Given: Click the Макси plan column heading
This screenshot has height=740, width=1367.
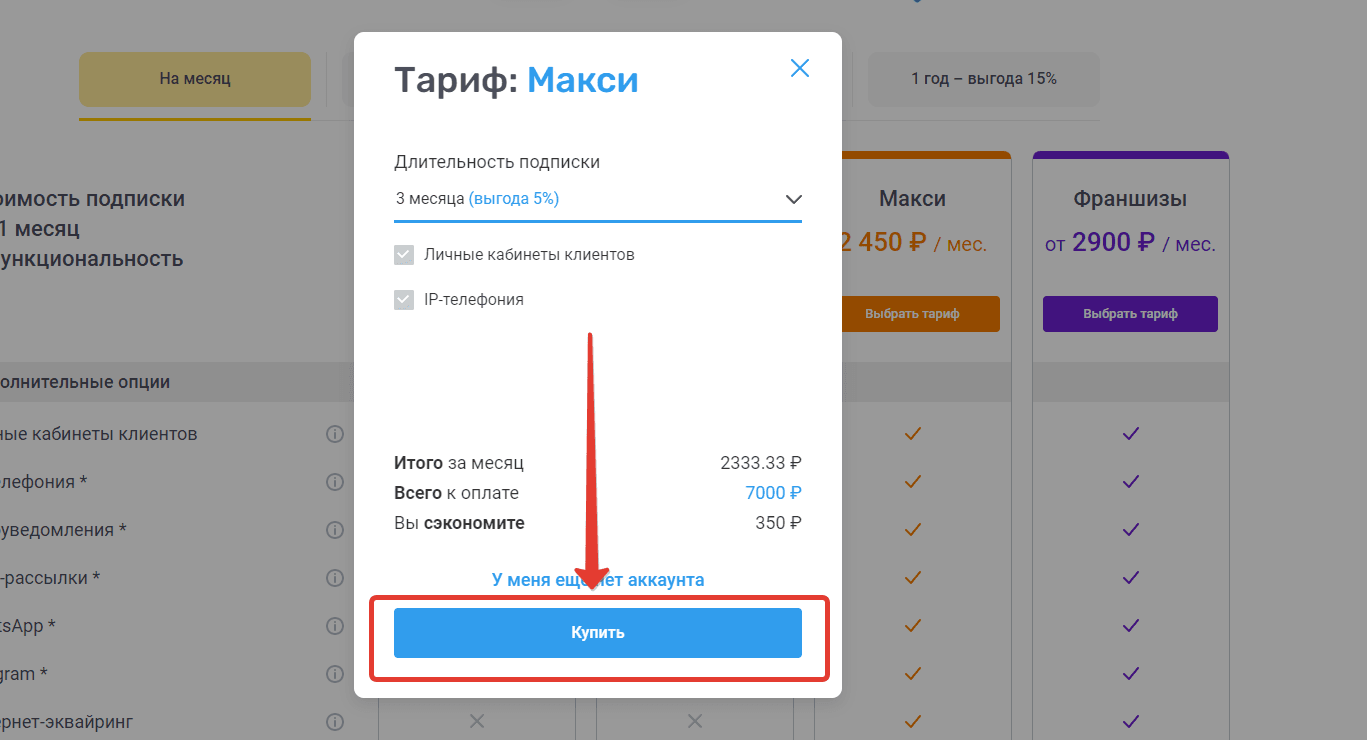Looking at the screenshot, I should click(x=912, y=199).
